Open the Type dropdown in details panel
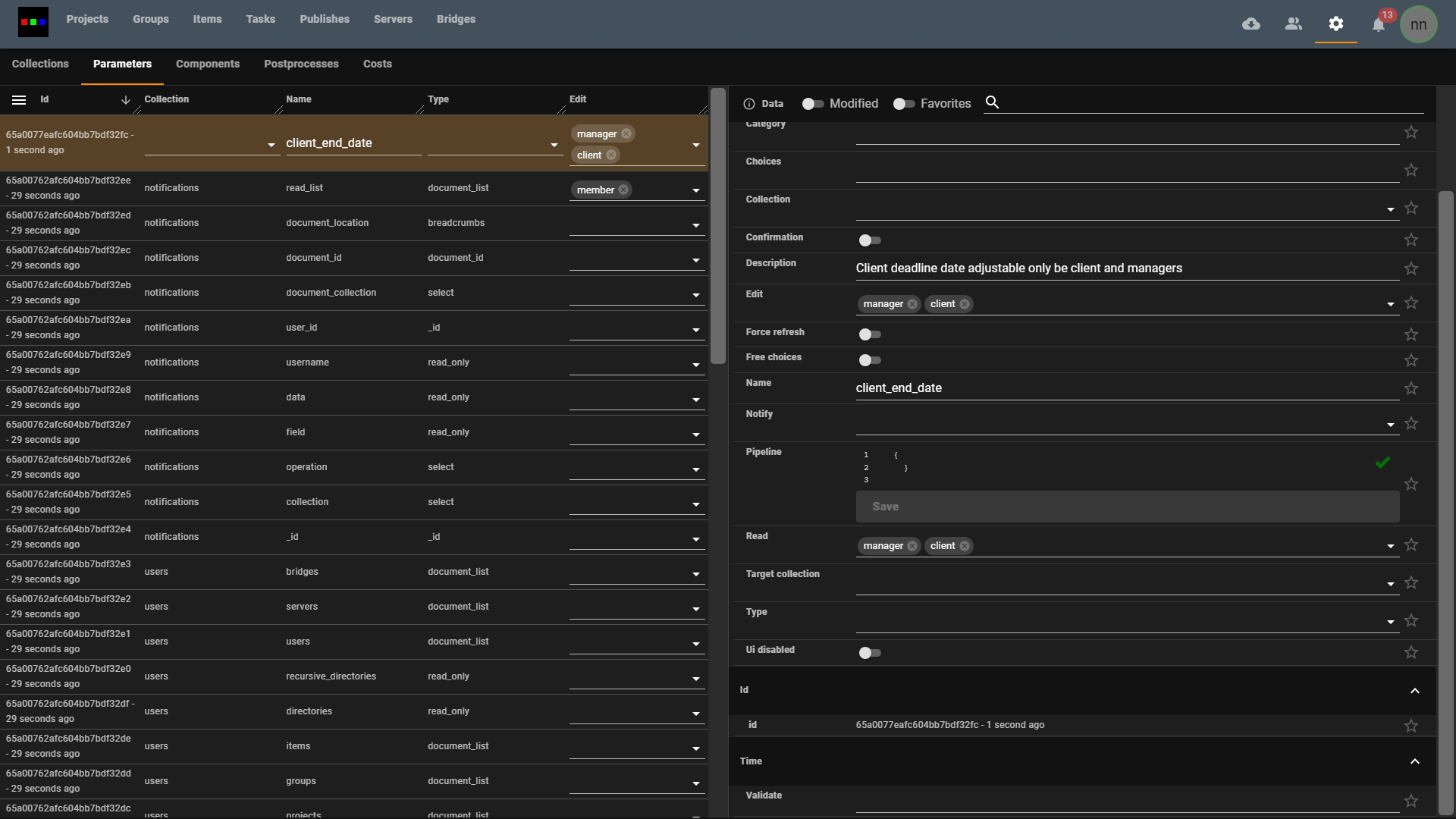This screenshot has width=1456, height=819. 1390,622
